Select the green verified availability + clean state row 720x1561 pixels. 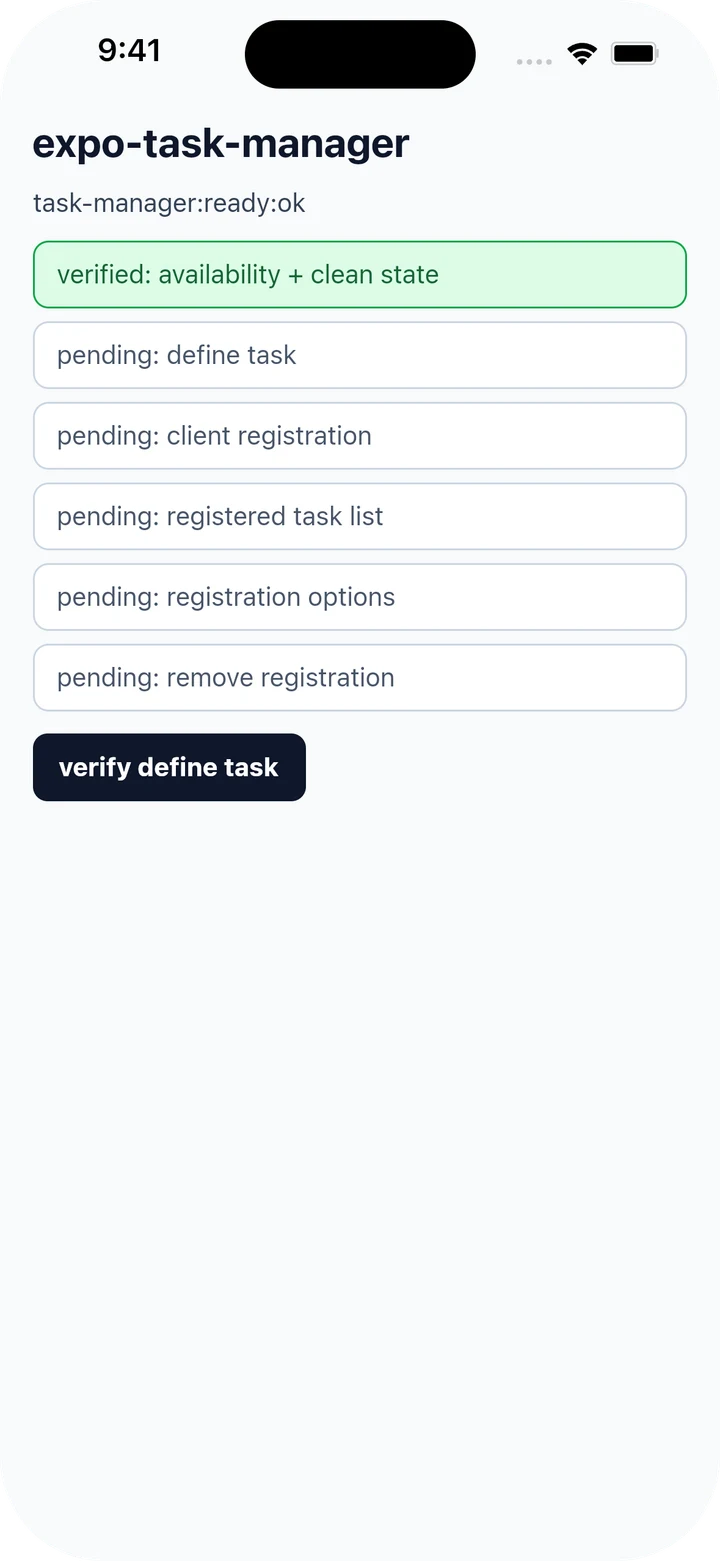[x=360, y=274]
